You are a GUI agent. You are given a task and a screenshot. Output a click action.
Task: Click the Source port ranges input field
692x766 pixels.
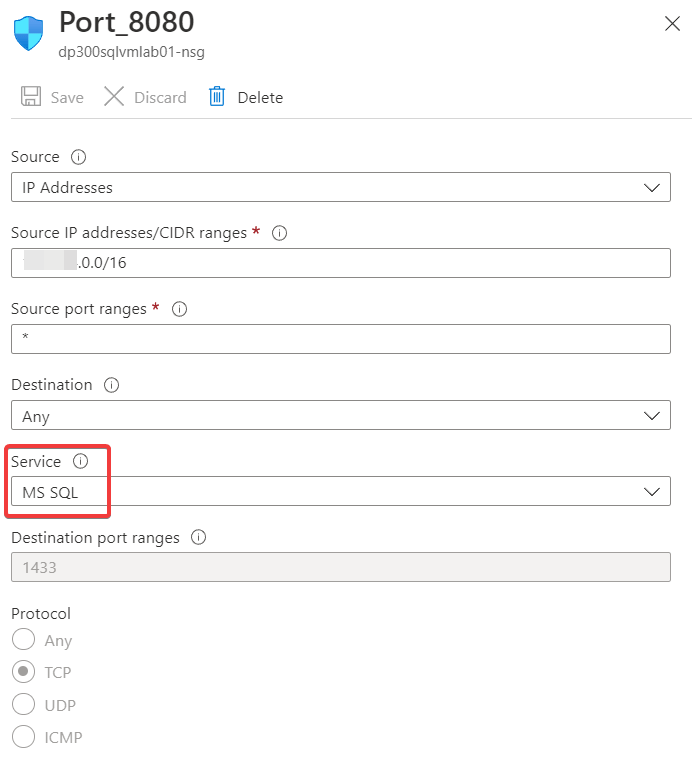click(x=340, y=339)
